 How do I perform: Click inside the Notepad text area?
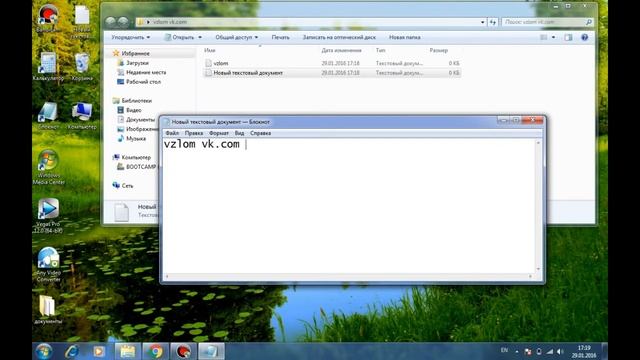click(349, 206)
